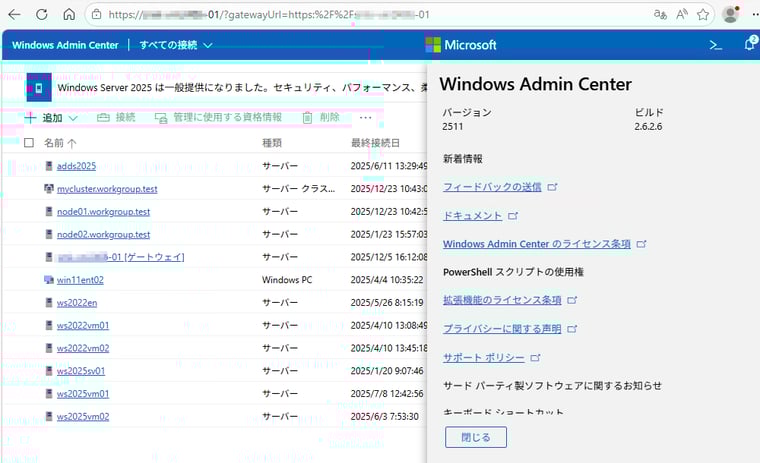The width and height of the screenshot is (760, 463).
Task: Click Windows PC type cell for win11ent02
Action: (x=287, y=280)
